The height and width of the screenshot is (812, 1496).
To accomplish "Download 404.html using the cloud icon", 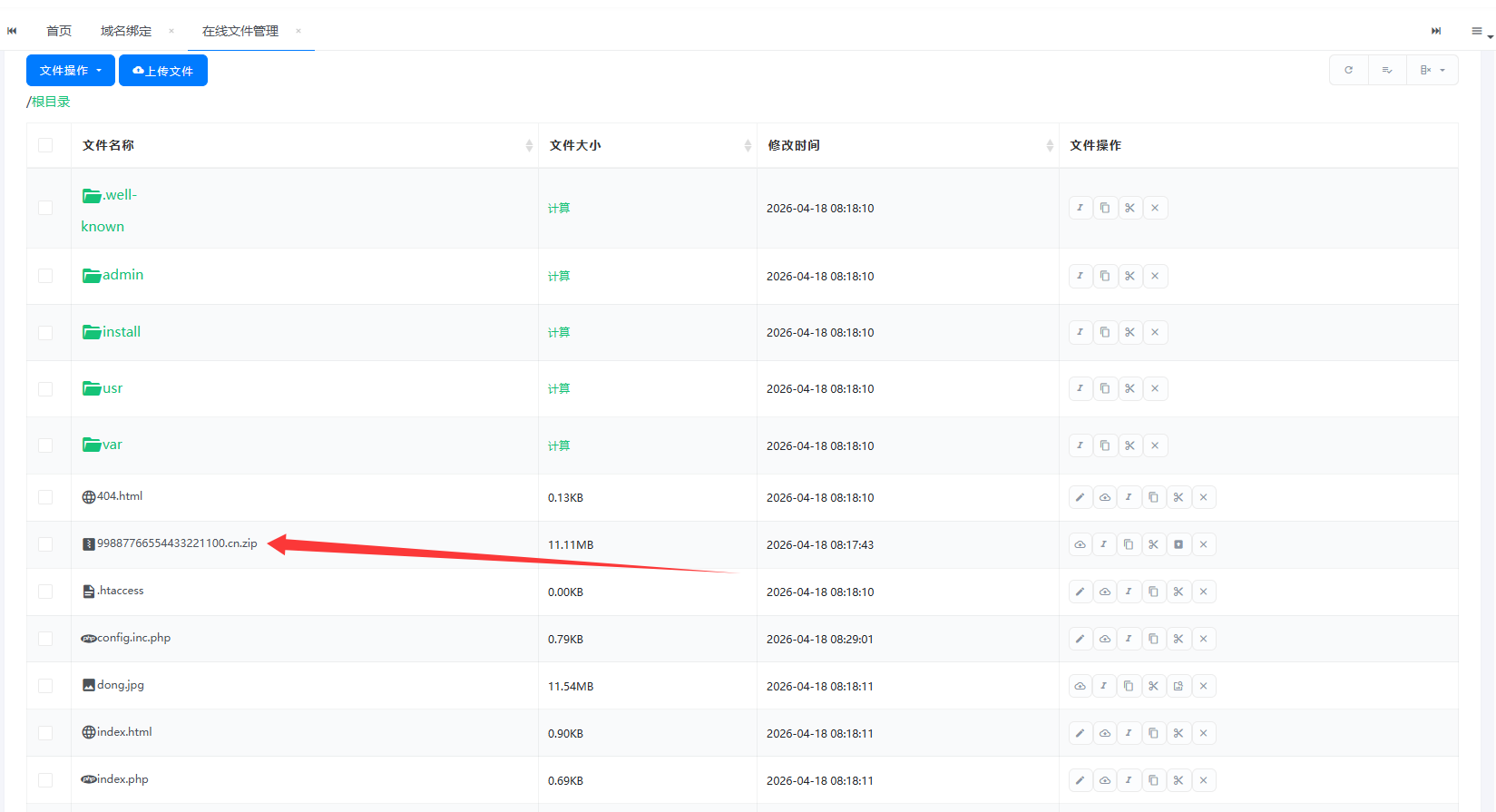I will (x=1105, y=497).
